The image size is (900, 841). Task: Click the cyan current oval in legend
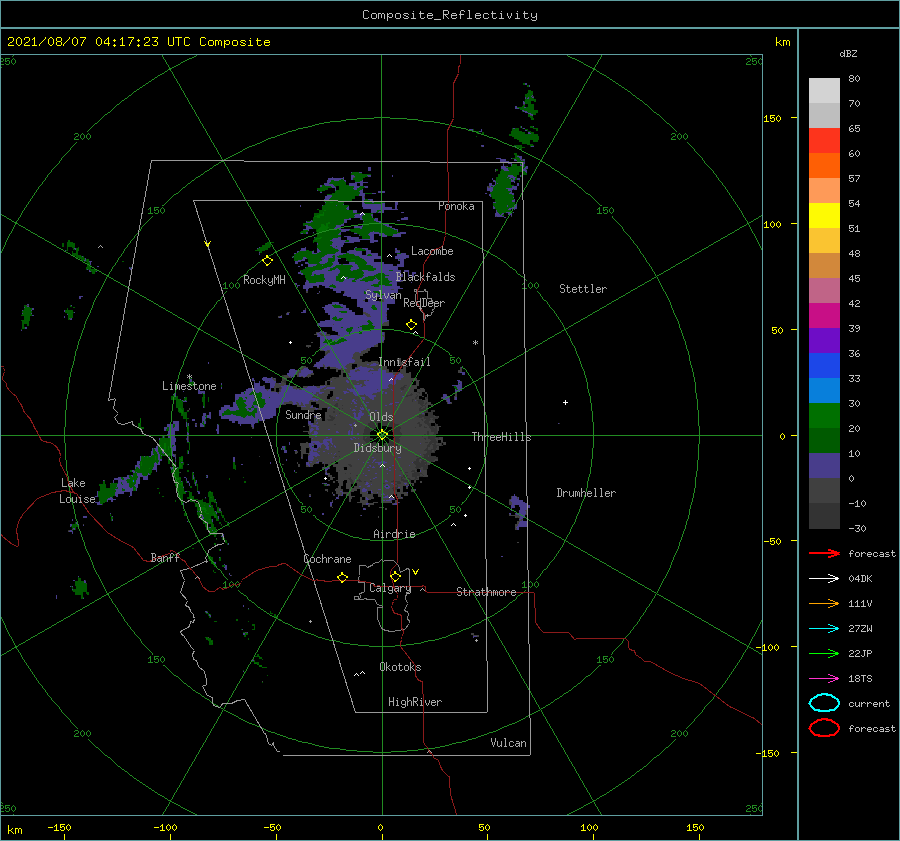coord(824,703)
